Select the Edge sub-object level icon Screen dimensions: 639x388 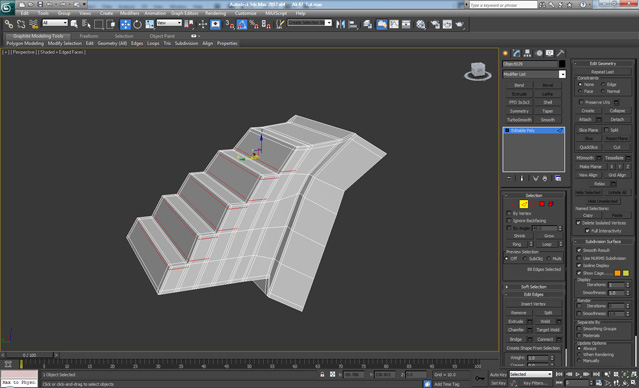(x=524, y=204)
